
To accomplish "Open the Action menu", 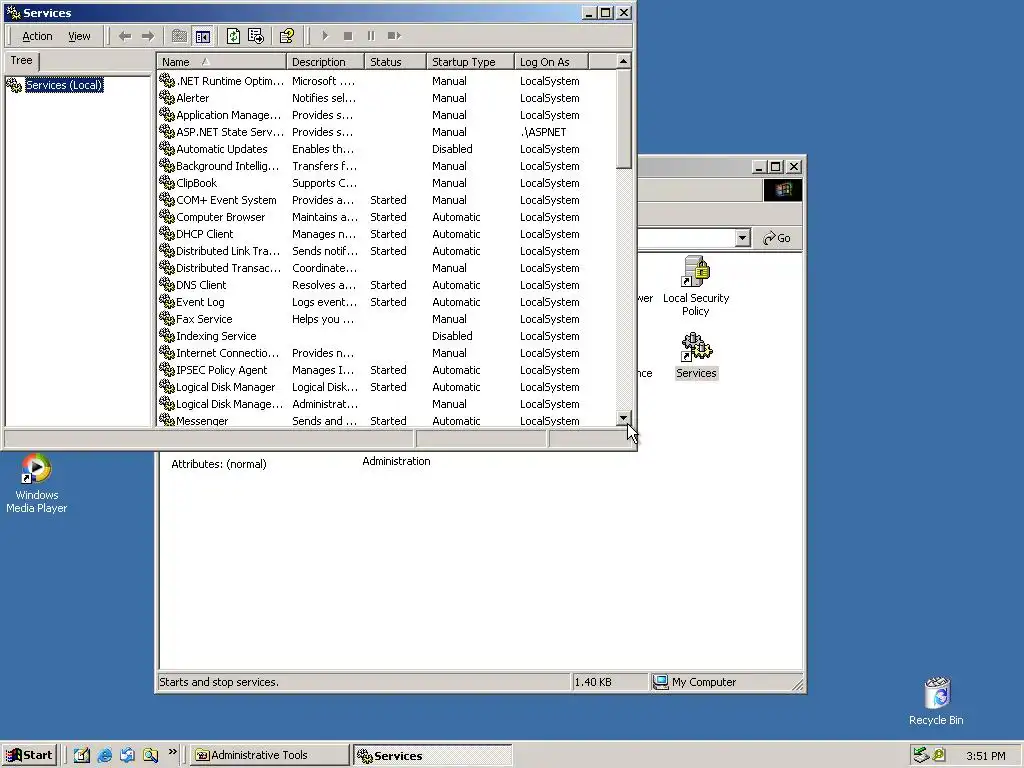I will pos(37,37).
